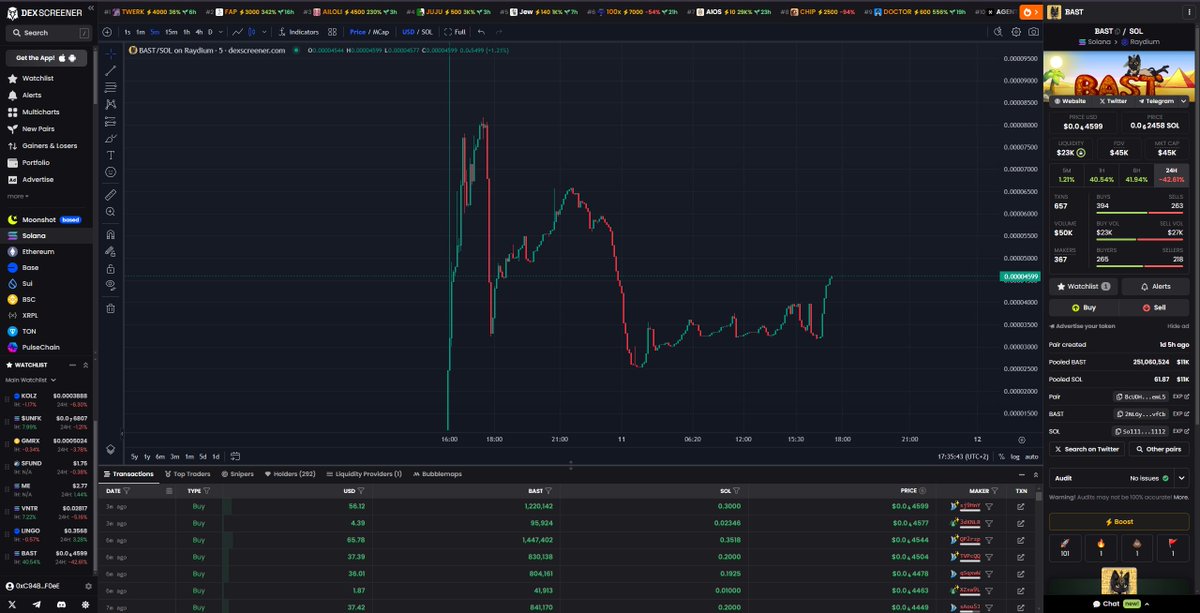The width and height of the screenshot is (1200, 613).
Task: Toggle Price / MCap display
Action: tap(369, 32)
